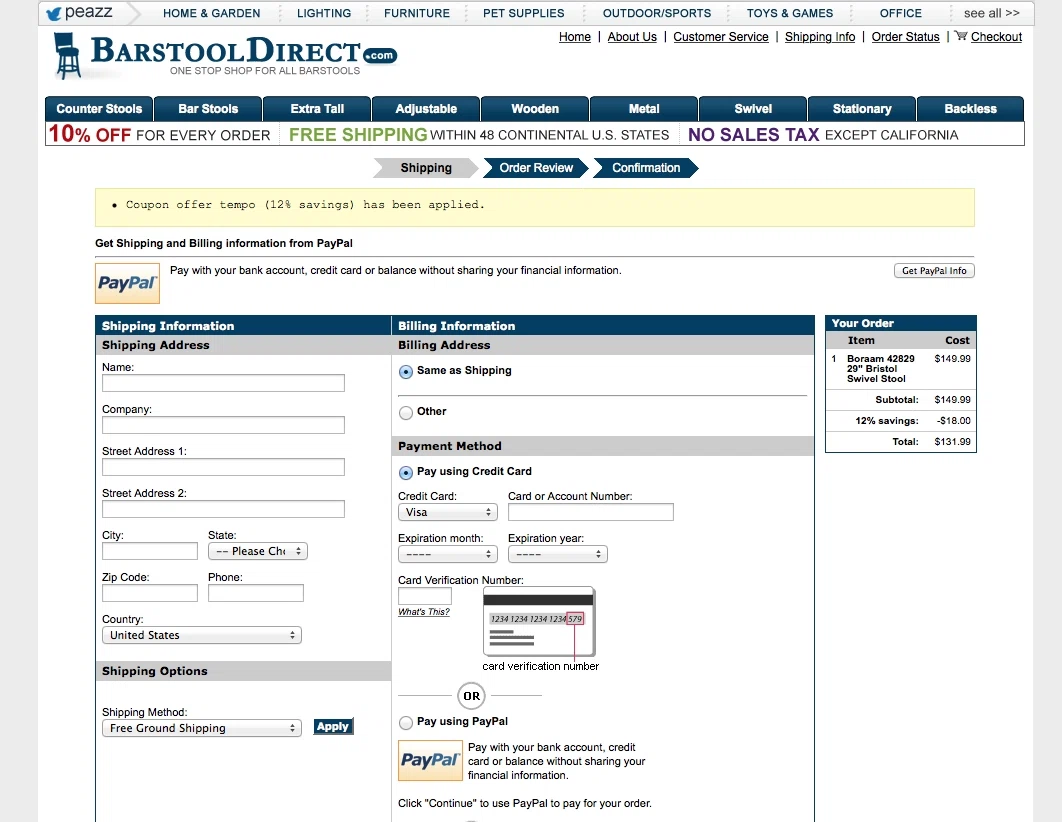Image resolution: width=1062 pixels, height=822 pixels.
Task: Click the Card Verification Number field
Action: pos(425,596)
